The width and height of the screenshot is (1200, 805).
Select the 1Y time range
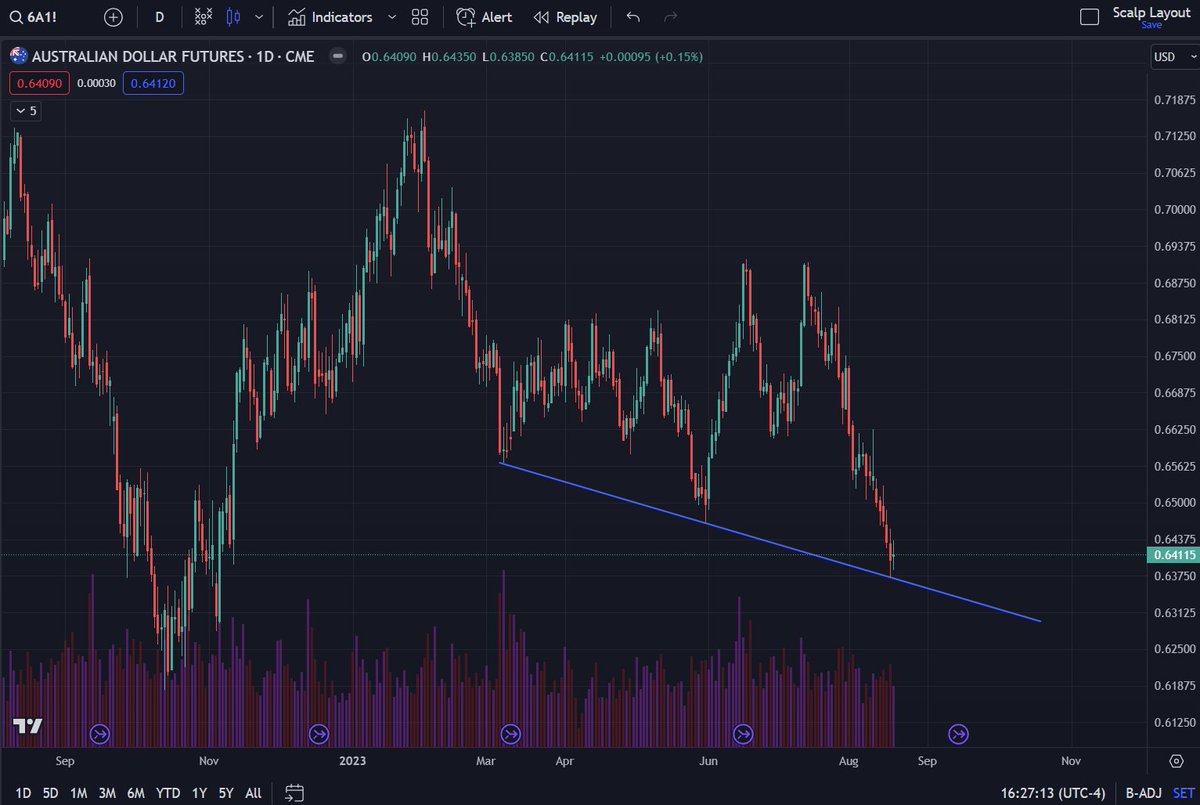click(198, 792)
